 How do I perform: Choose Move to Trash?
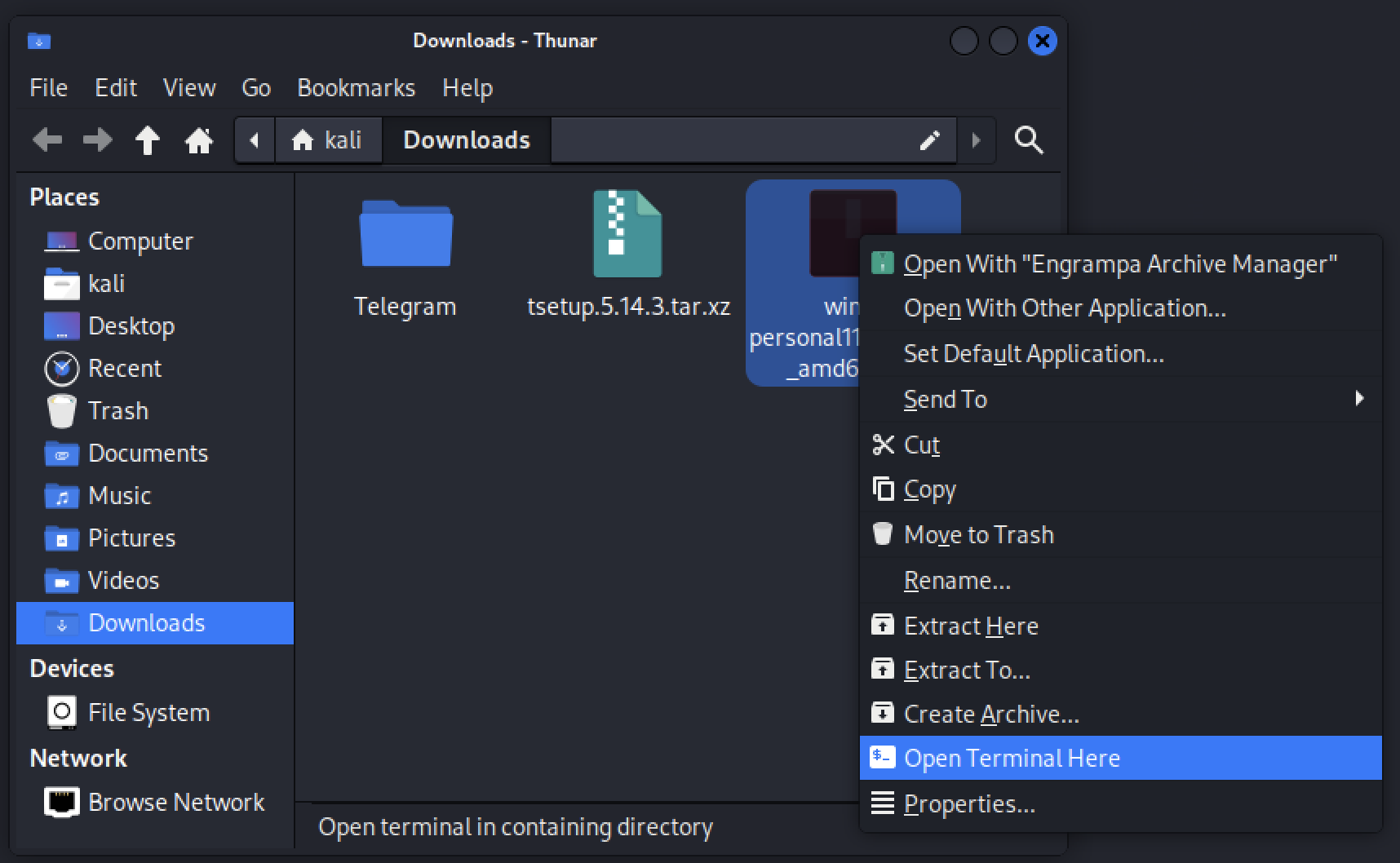1121,535
